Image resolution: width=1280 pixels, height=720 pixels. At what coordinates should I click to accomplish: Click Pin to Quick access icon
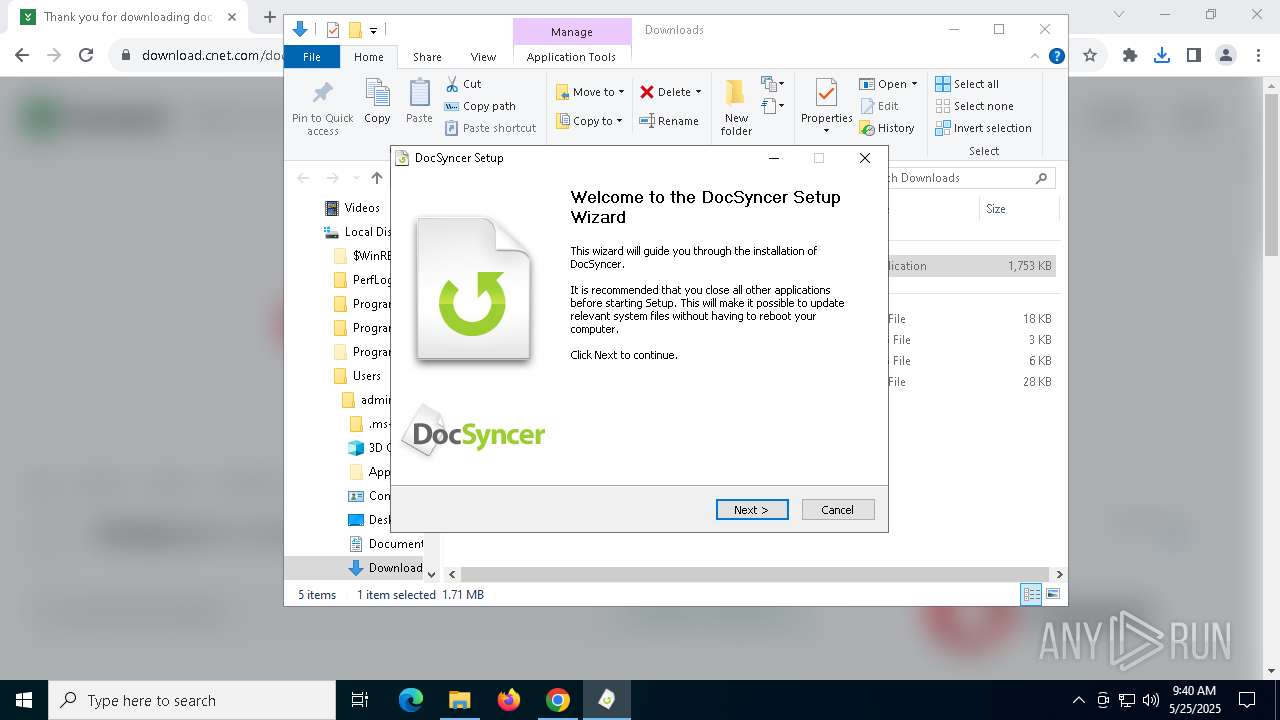click(x=323, y=109)
